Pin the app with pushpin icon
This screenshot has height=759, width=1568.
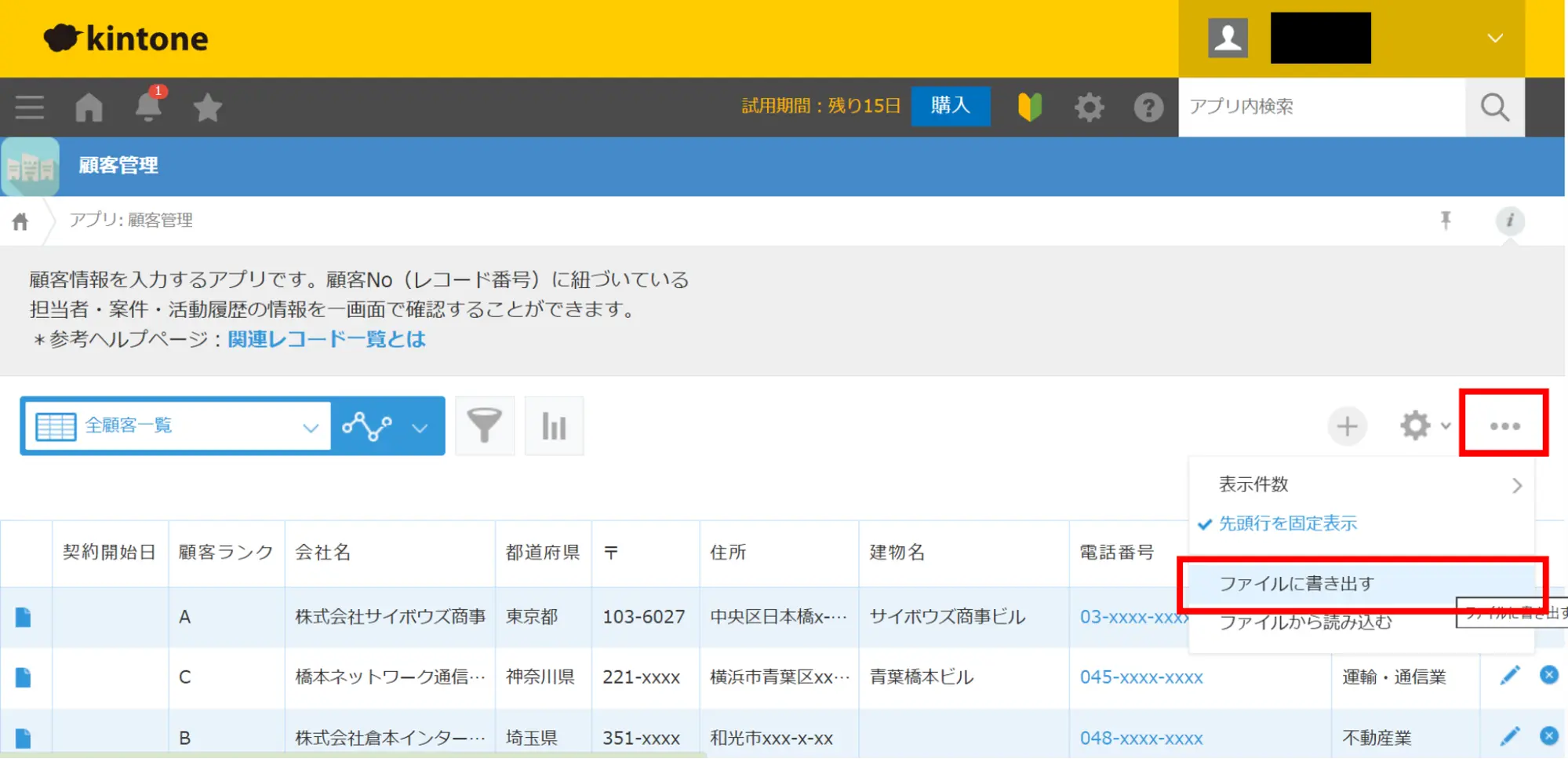tap(1446, 221)
